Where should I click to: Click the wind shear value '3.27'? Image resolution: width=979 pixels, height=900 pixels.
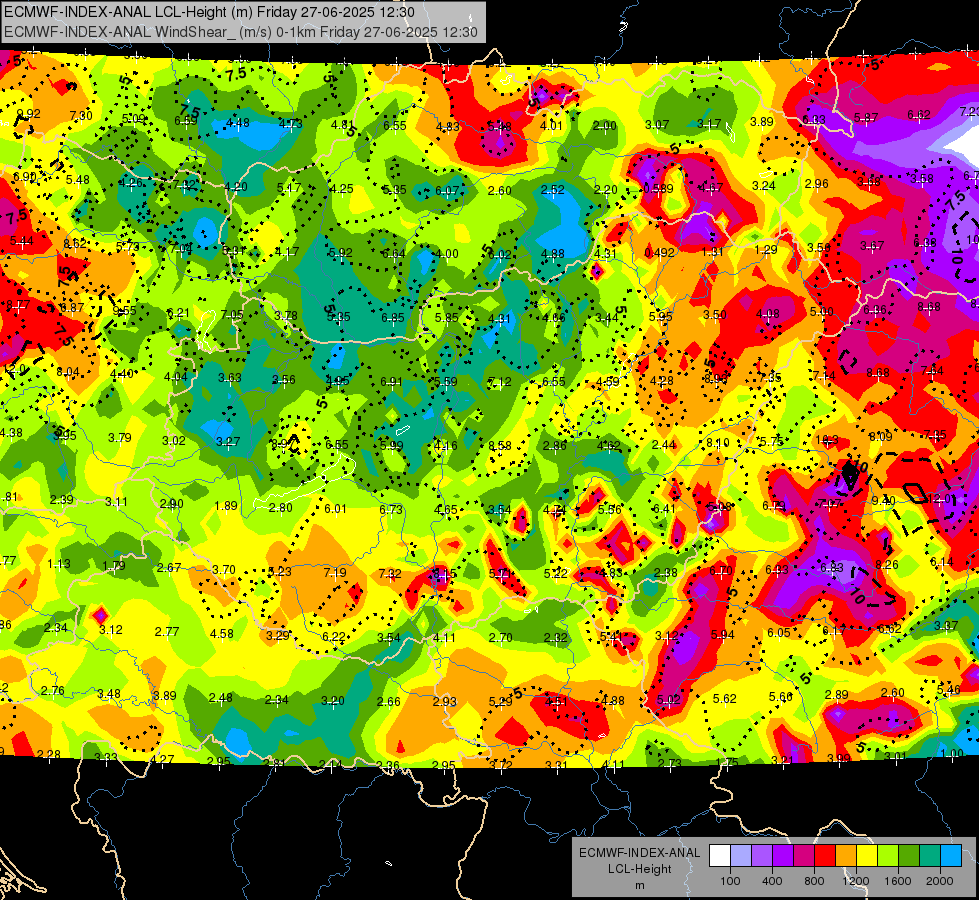228,442
